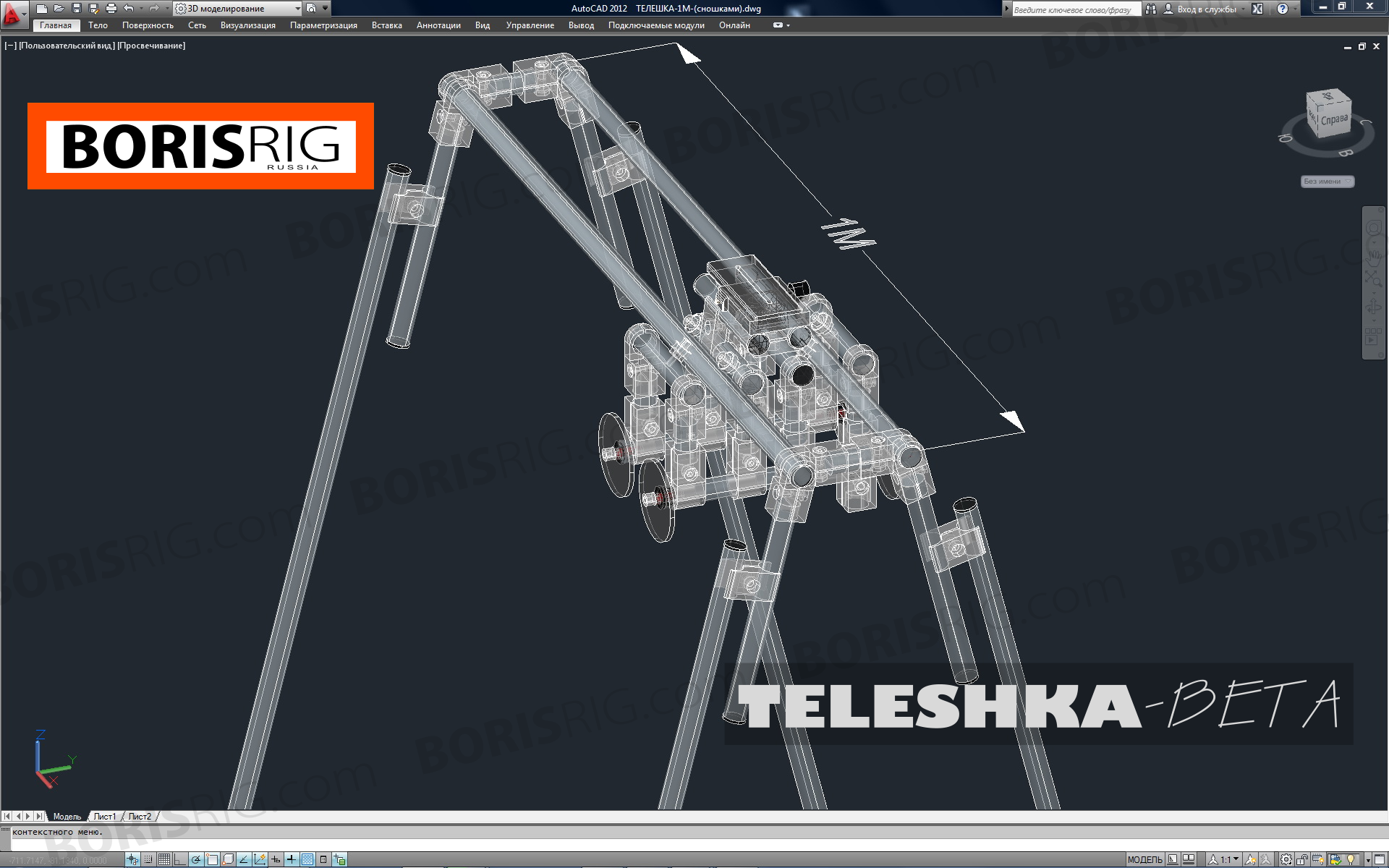Toggle Ortho mode in status bar
1389x868 pixels.
coord(179,859)
